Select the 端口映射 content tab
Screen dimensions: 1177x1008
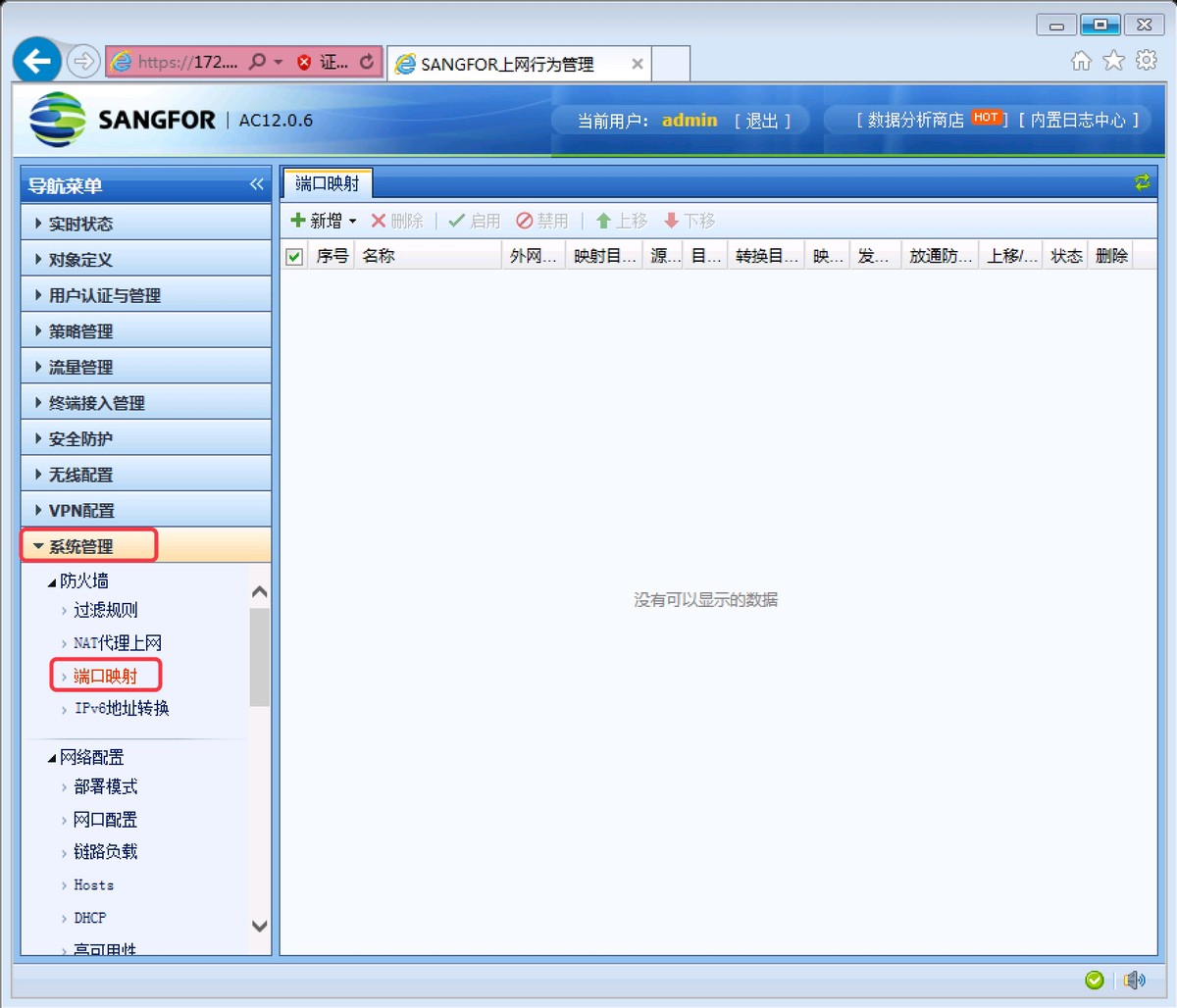(x=328, y=183)
